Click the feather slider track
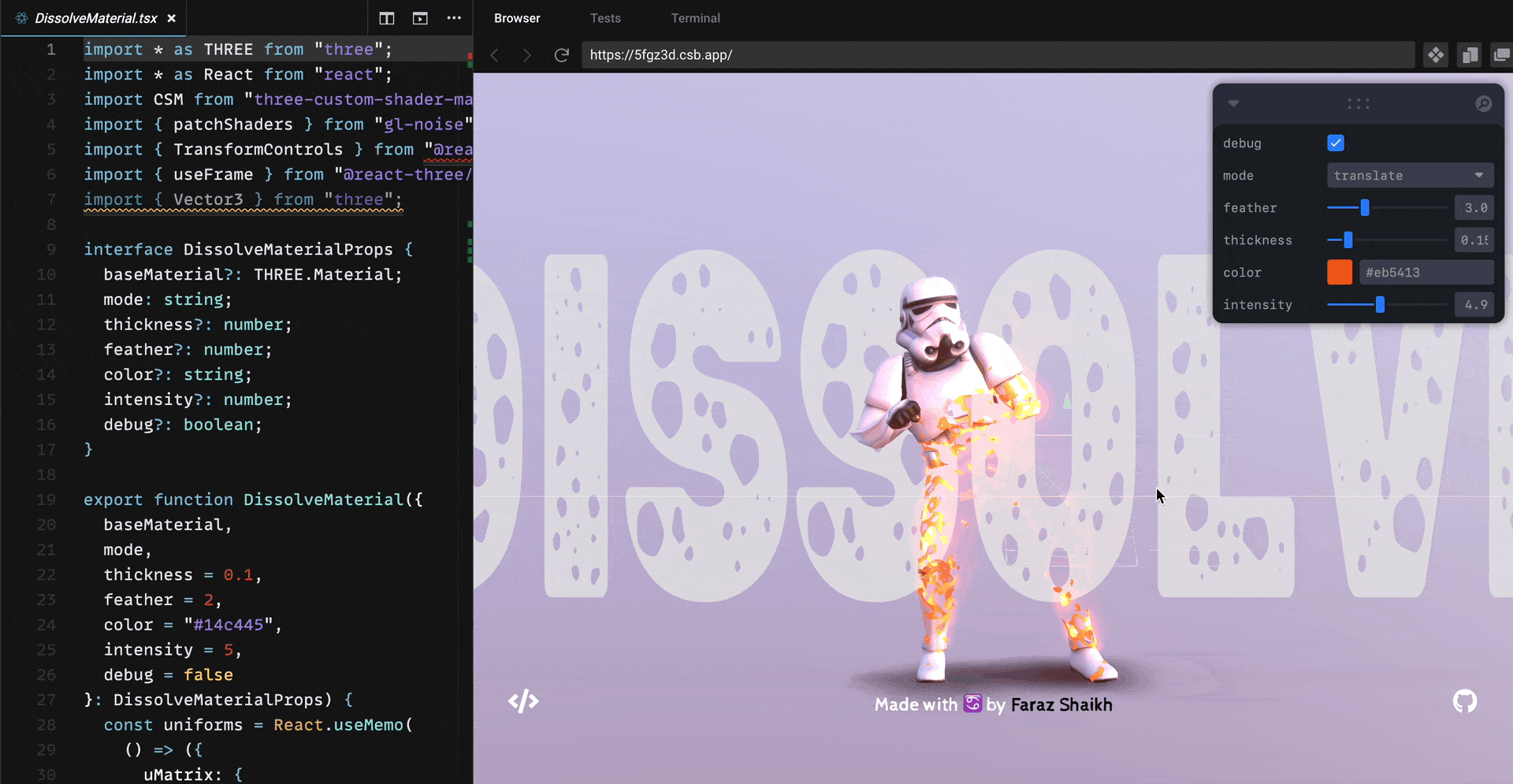 [1387, 207]
